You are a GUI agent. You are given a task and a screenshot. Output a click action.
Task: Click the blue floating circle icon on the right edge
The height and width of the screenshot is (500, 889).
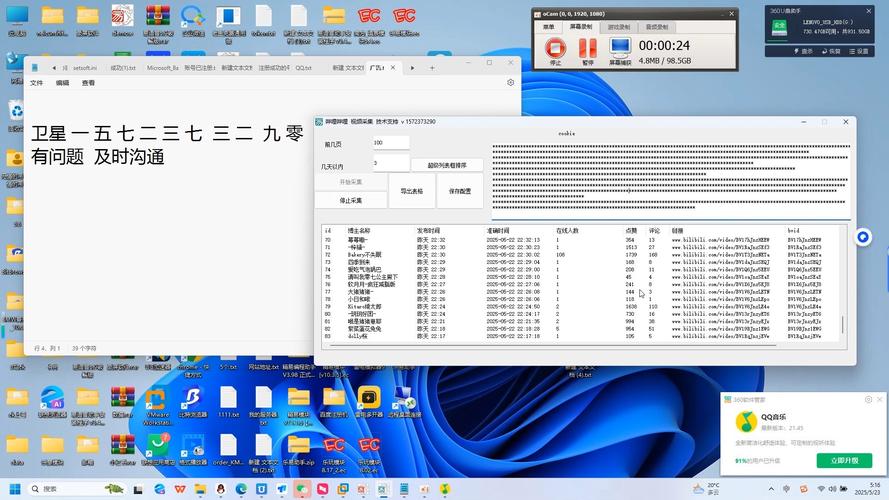click(x=863, y=237)
